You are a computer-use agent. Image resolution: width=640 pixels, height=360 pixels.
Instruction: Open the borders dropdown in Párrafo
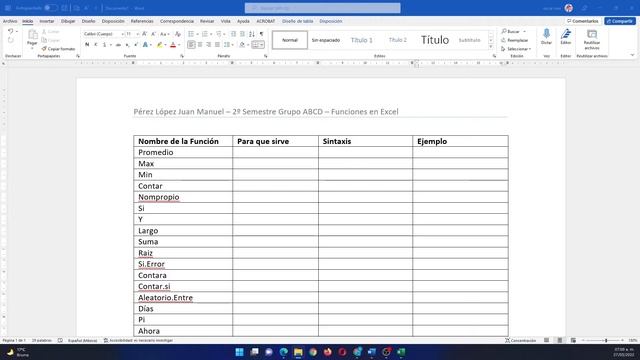click(x=261, y=45)
